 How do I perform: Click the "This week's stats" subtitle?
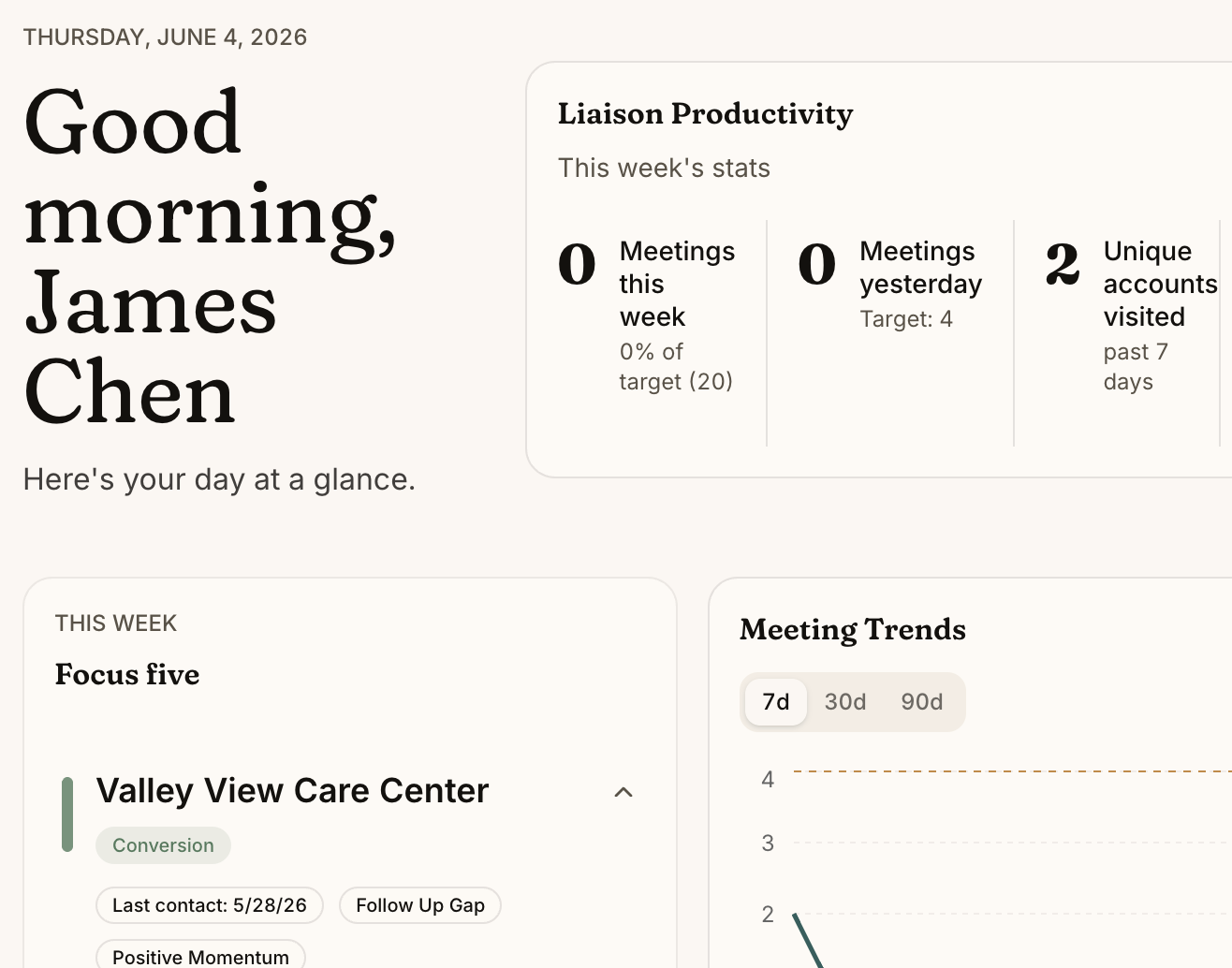tap(664, 169)
